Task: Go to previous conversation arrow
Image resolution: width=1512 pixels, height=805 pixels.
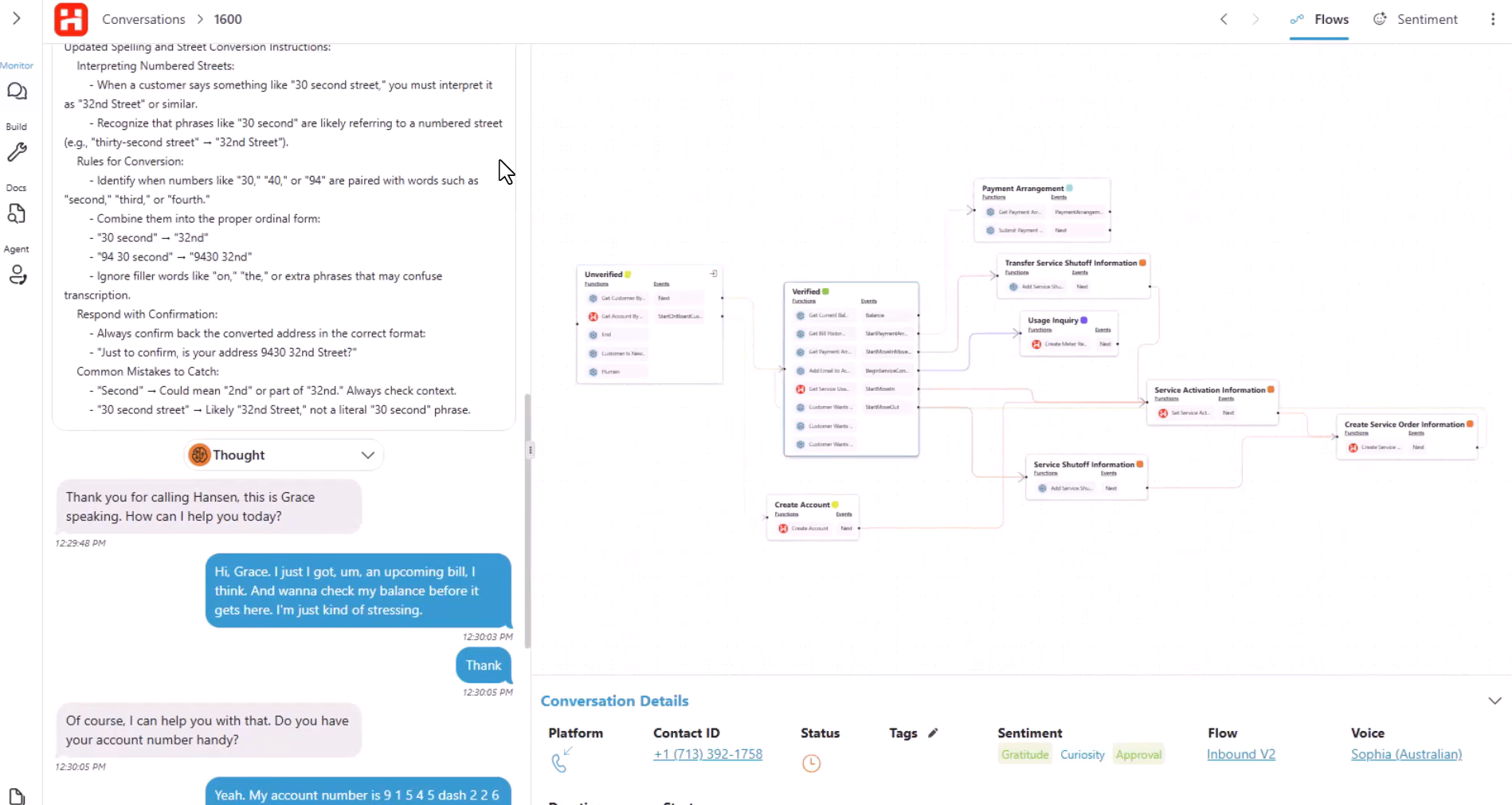Action: click(x=1224, y=19)
